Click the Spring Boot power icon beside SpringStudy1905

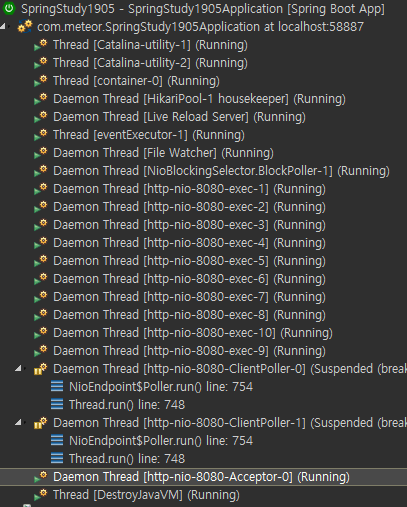9,8
